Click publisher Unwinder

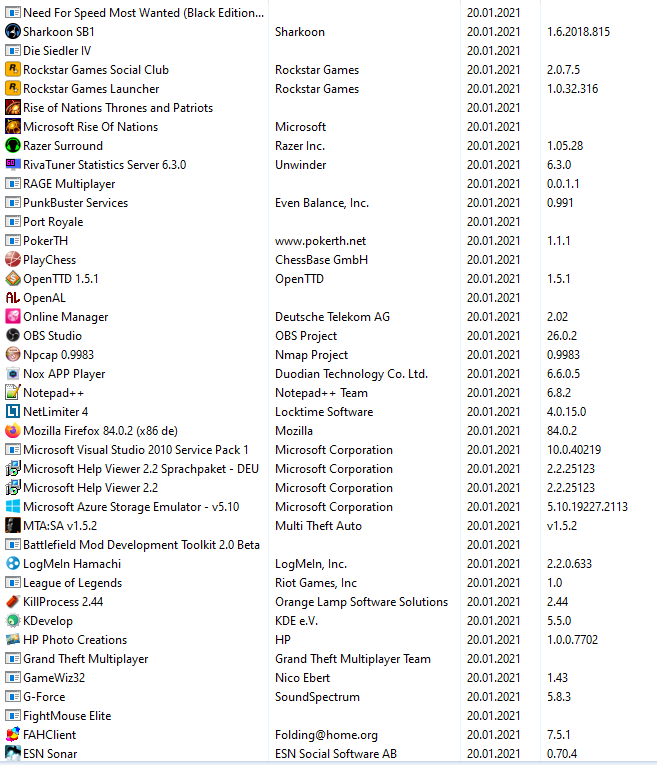[x=300, y=165]
